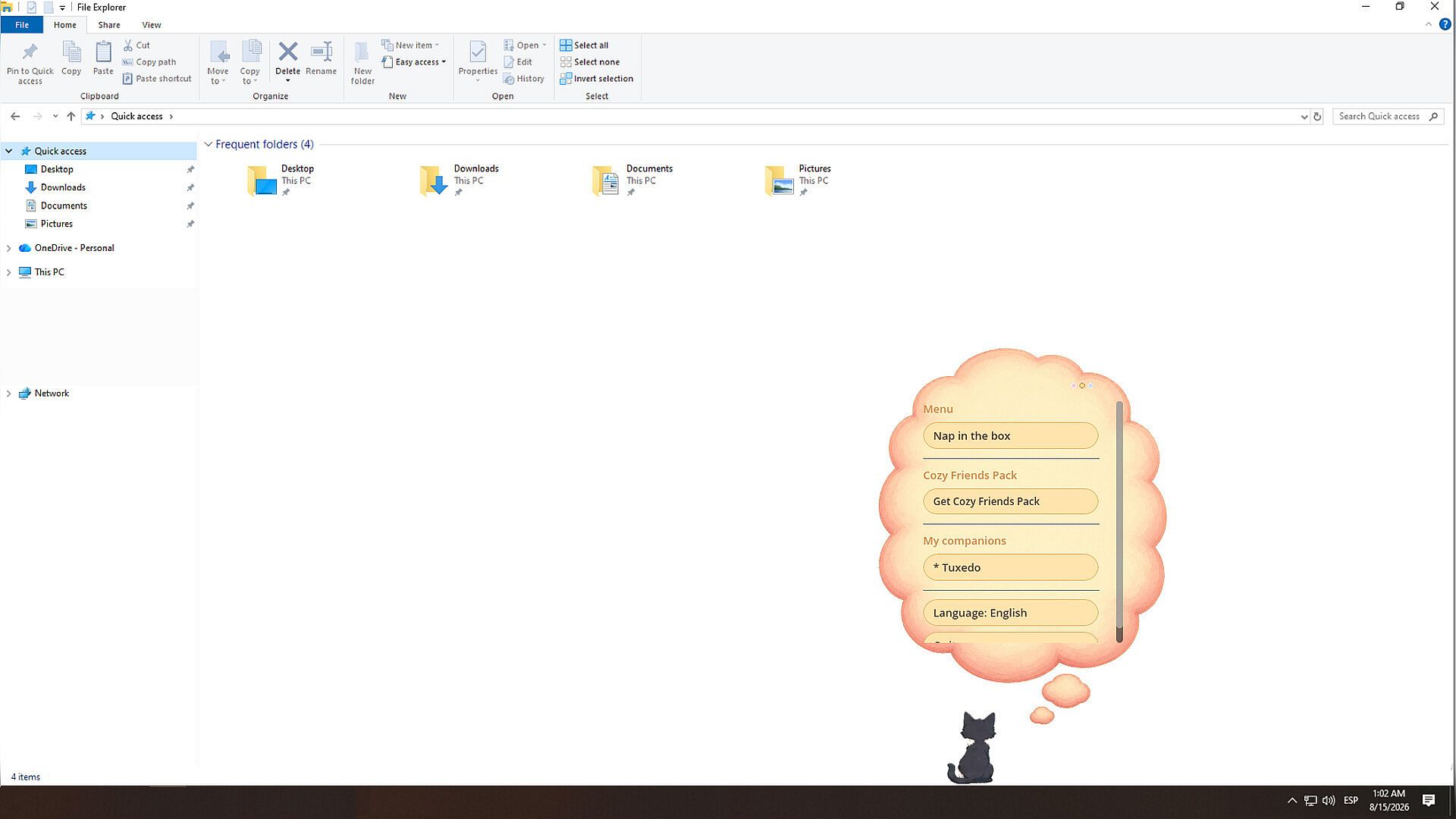
Task: Click the Select all icon
Action: (x=566, y=45)
